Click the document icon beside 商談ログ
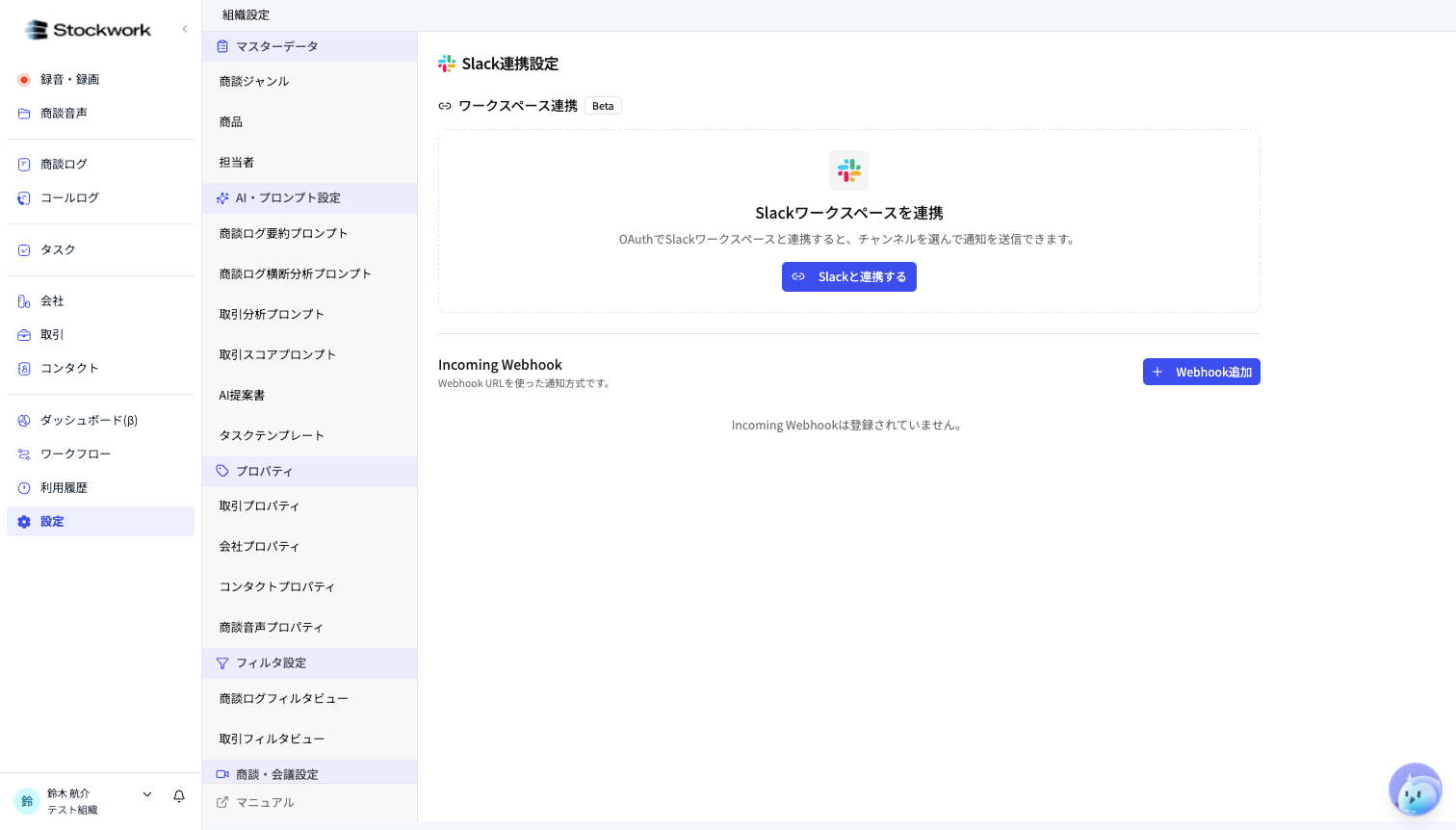The height and width of the screenshot is (830, 1456). point(24,165)
